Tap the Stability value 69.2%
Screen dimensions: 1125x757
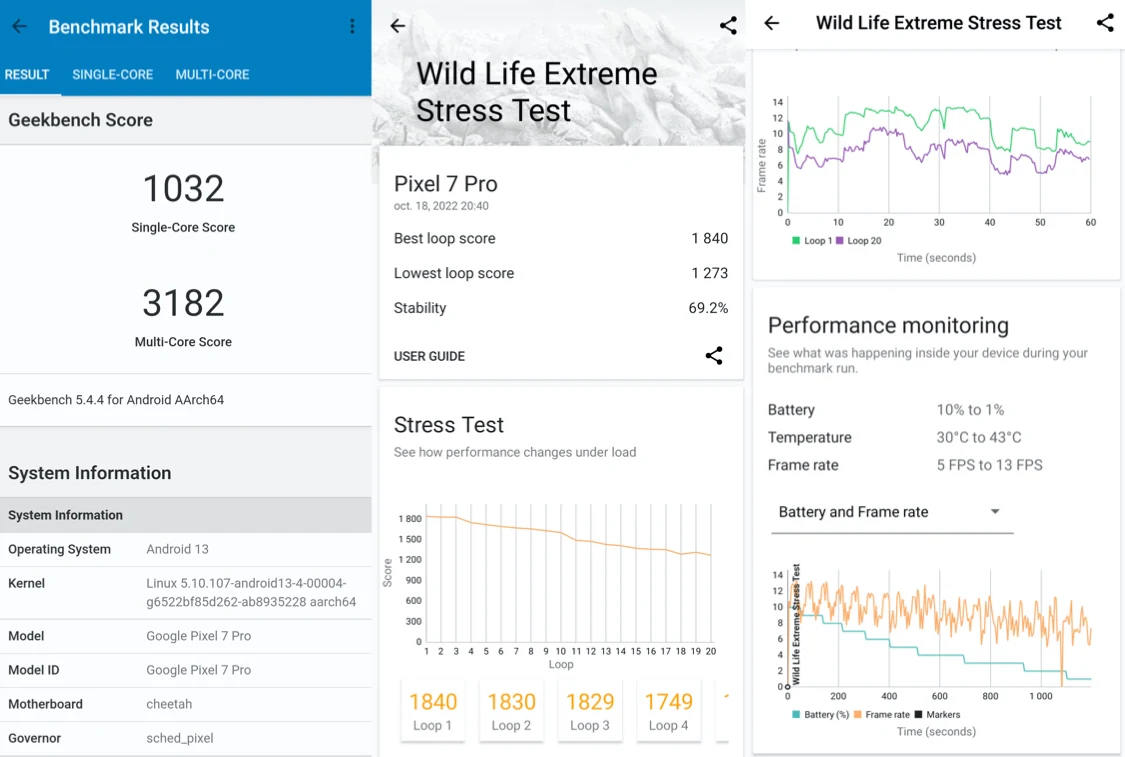click(708, 309)
